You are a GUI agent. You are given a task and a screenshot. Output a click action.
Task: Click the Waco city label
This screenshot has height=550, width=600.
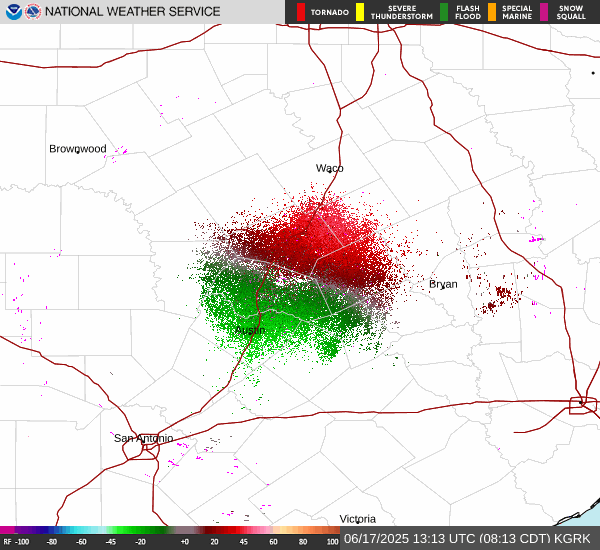329,168
